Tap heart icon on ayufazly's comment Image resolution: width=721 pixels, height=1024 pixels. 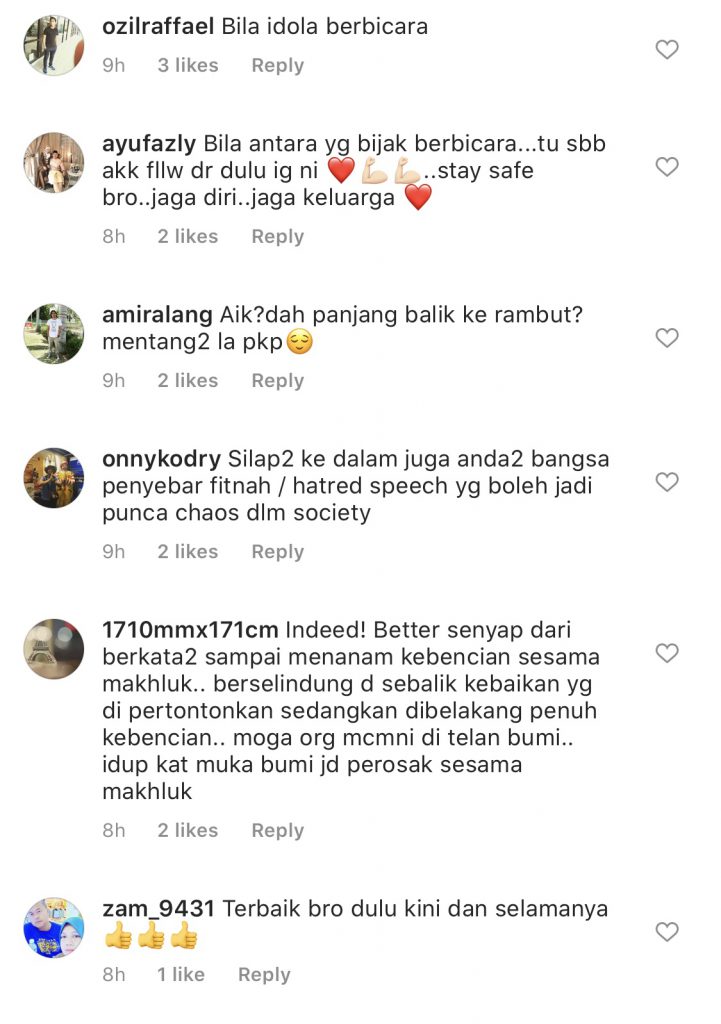pos(667,167)
